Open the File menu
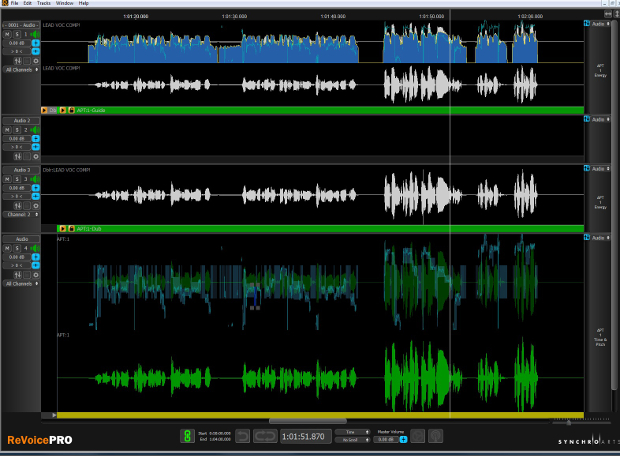620x456 pixels. click(15, 3)
